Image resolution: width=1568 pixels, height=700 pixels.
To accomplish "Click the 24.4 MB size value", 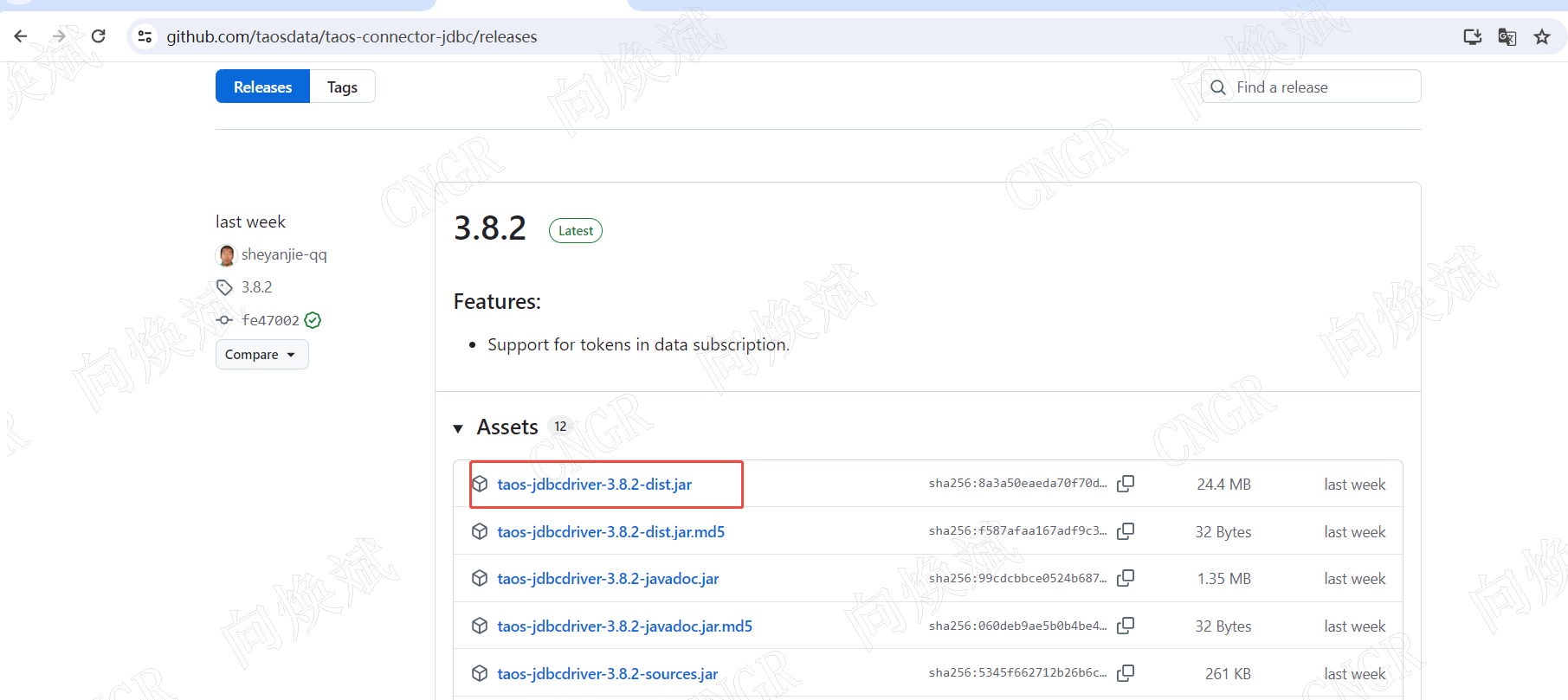I will 1223,485.
